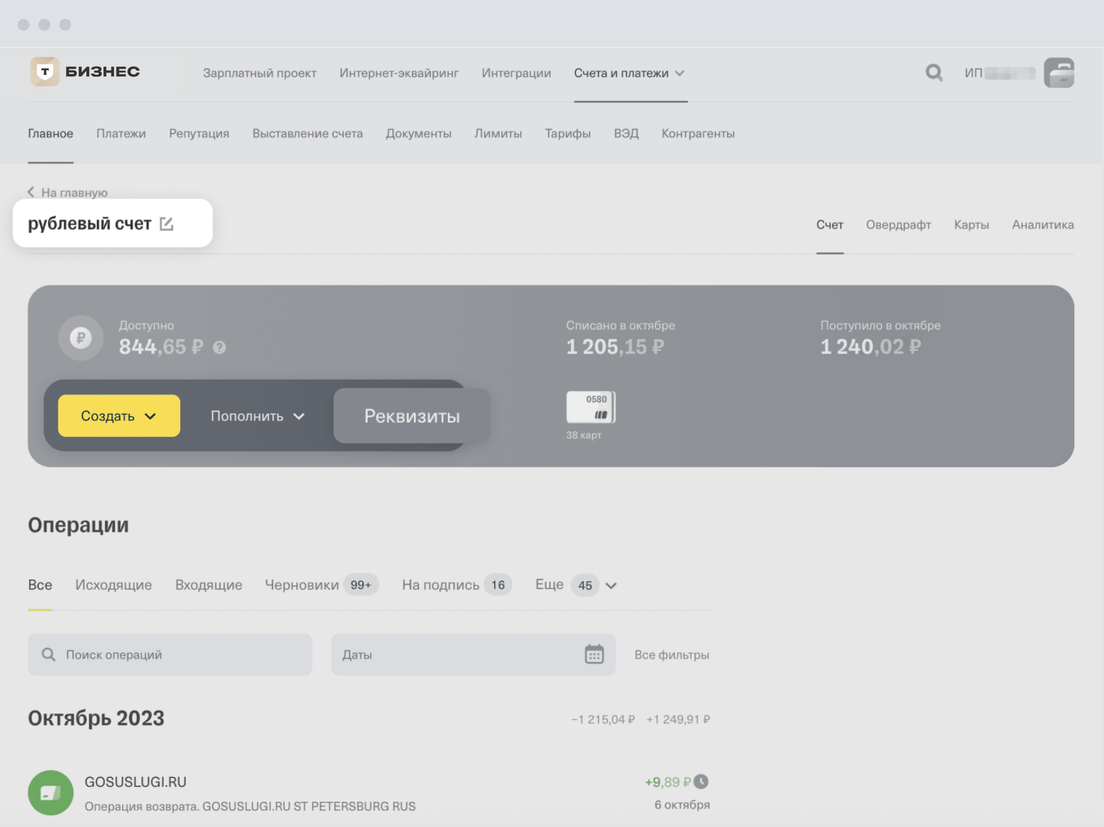1104x827 pixels.
Task: Select the Исходящие operations tab
Action: point(113,585)
